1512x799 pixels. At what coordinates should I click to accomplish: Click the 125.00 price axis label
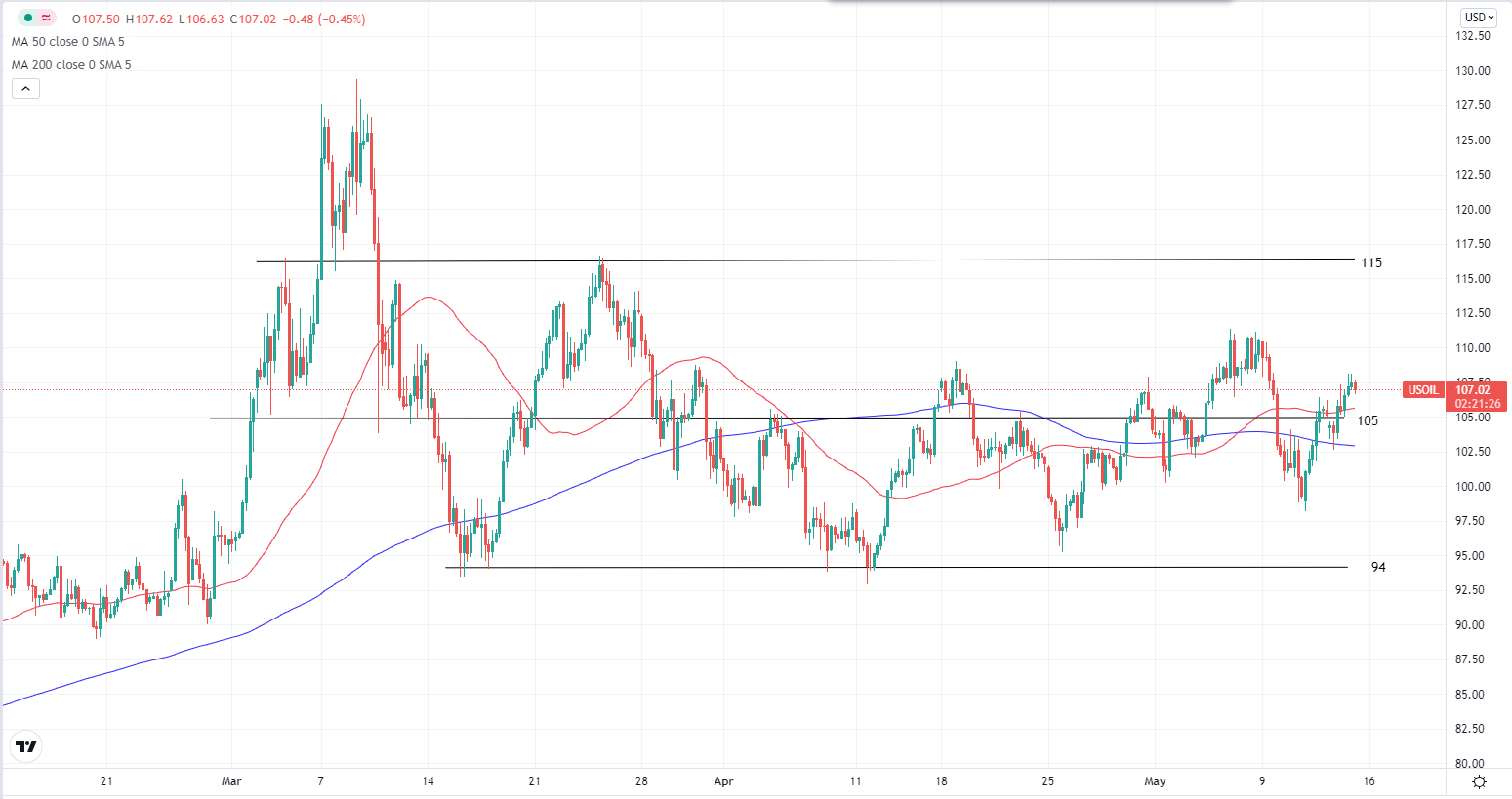[1472, 140]
